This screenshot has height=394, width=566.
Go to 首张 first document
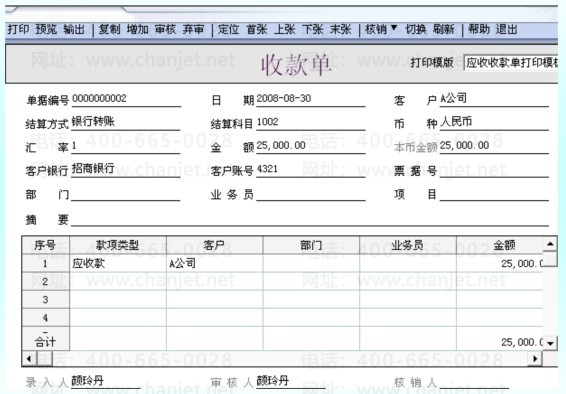[257, 29]
